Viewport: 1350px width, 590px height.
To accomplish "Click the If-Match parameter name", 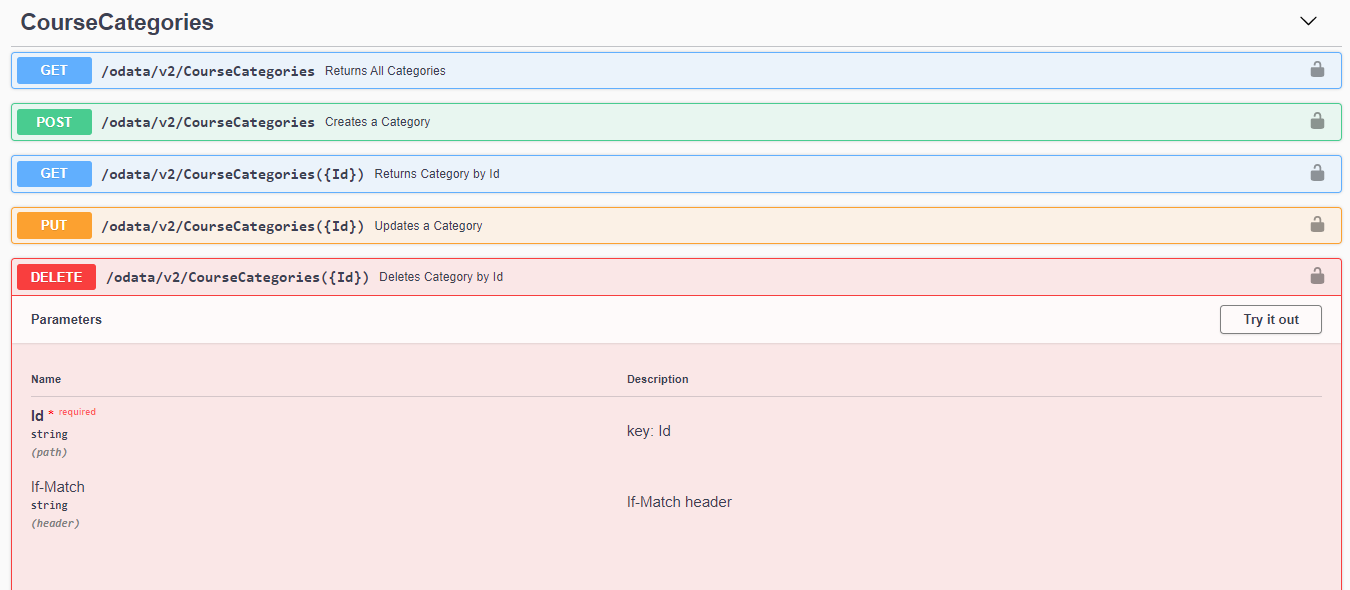I will pos(58,487).
